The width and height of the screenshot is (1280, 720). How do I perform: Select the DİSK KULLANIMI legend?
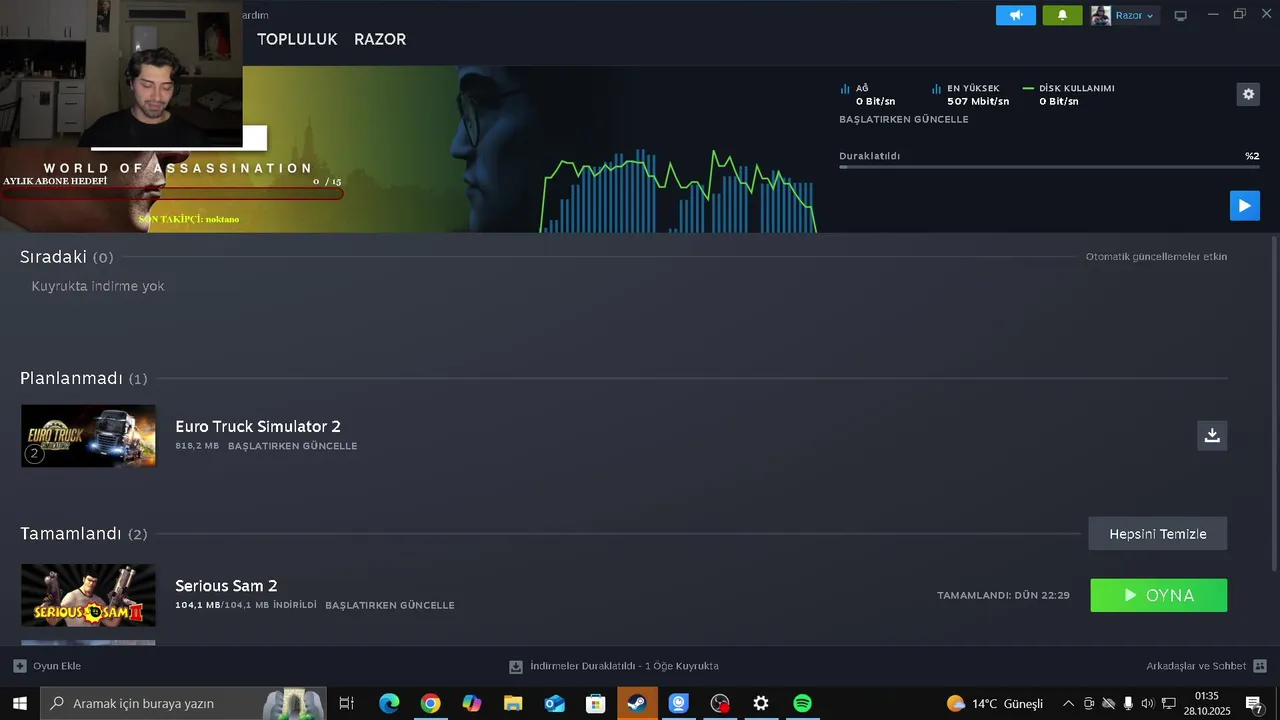(x=1068, y=95)
